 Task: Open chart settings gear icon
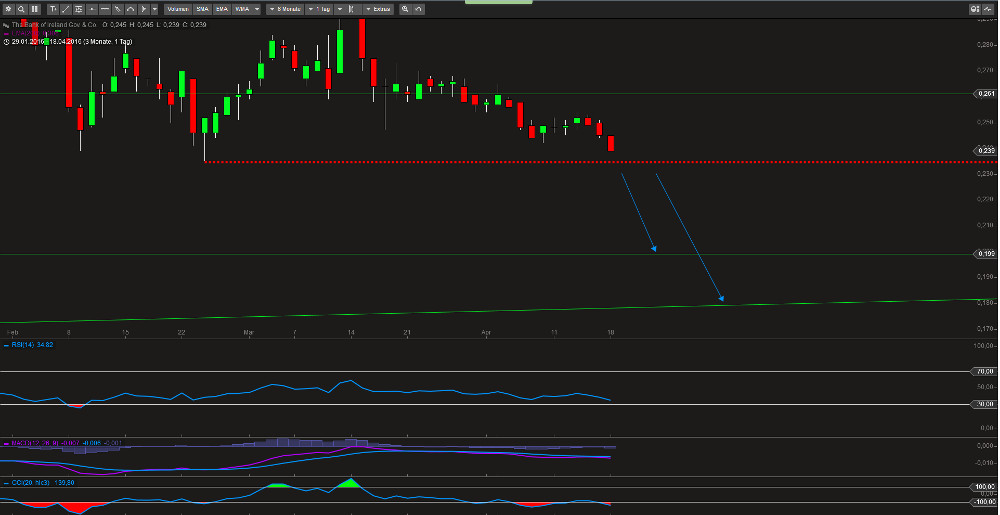click(x=9, y=9)
